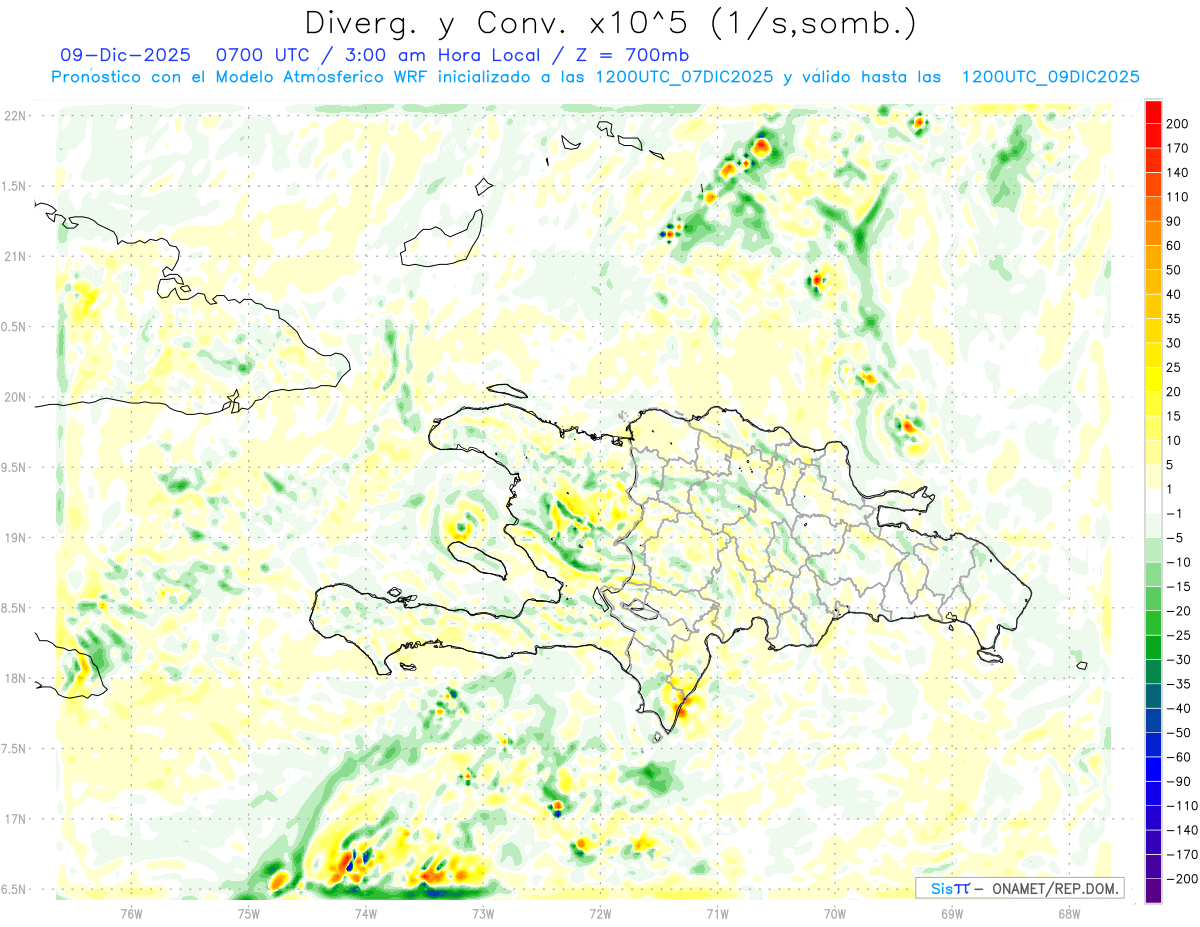Click the '110' colorbar value

click(x=1177, y=197)
